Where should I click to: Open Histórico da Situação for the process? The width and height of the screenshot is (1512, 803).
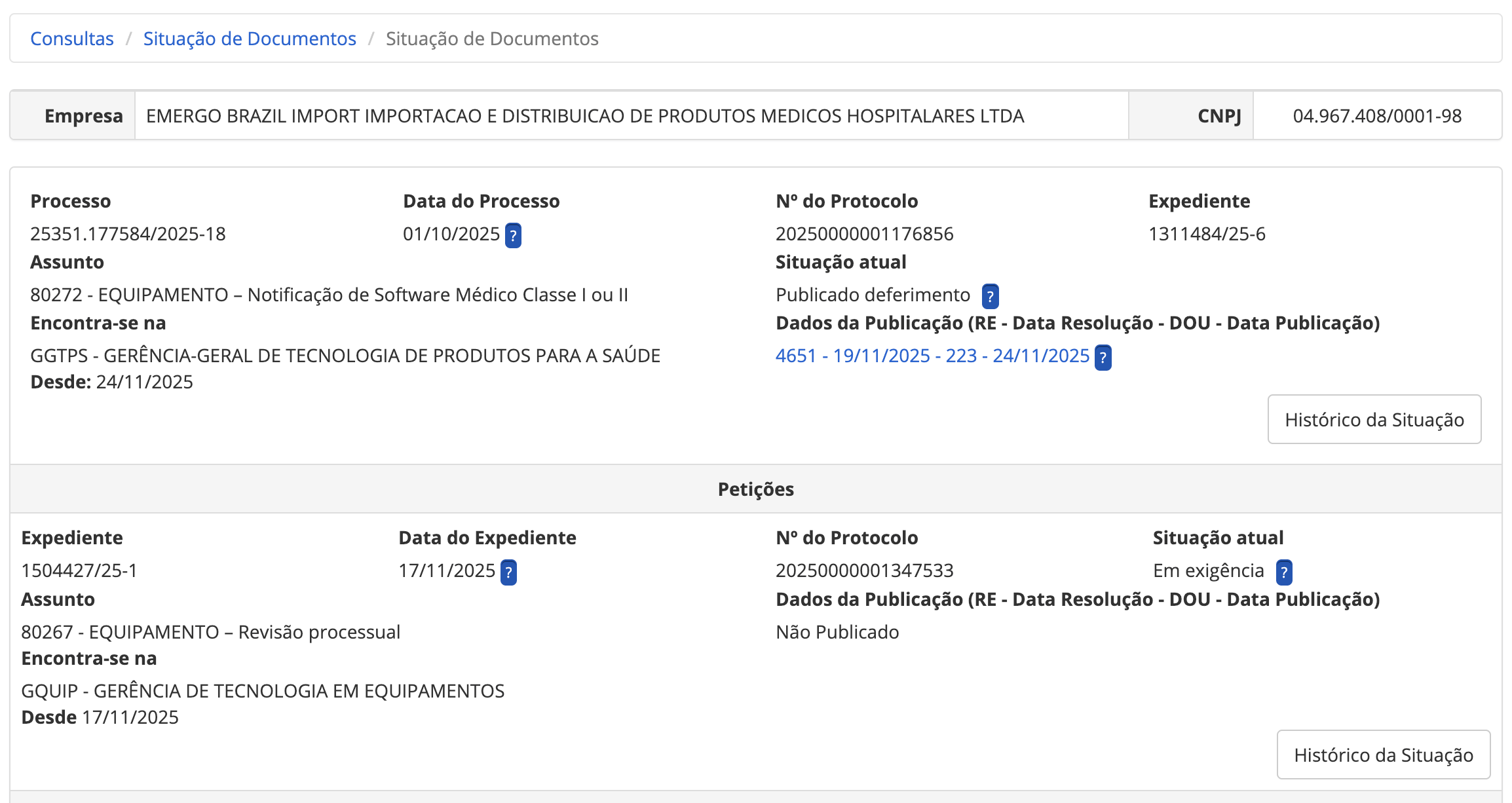[1374, 419]
